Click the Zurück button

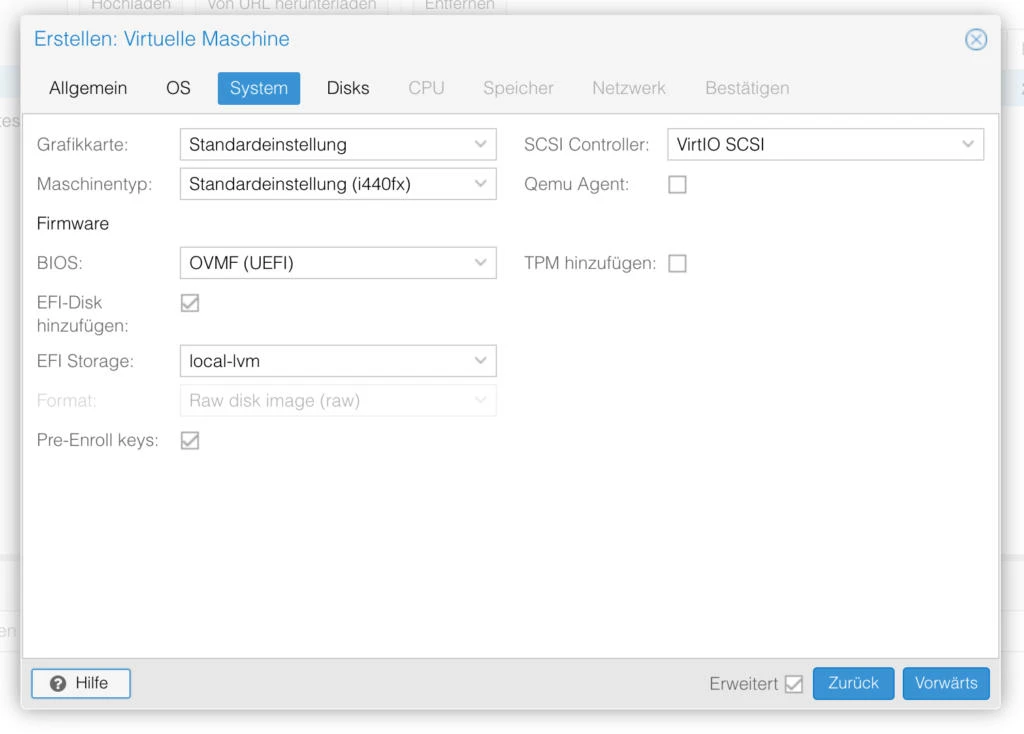point(853,683)
